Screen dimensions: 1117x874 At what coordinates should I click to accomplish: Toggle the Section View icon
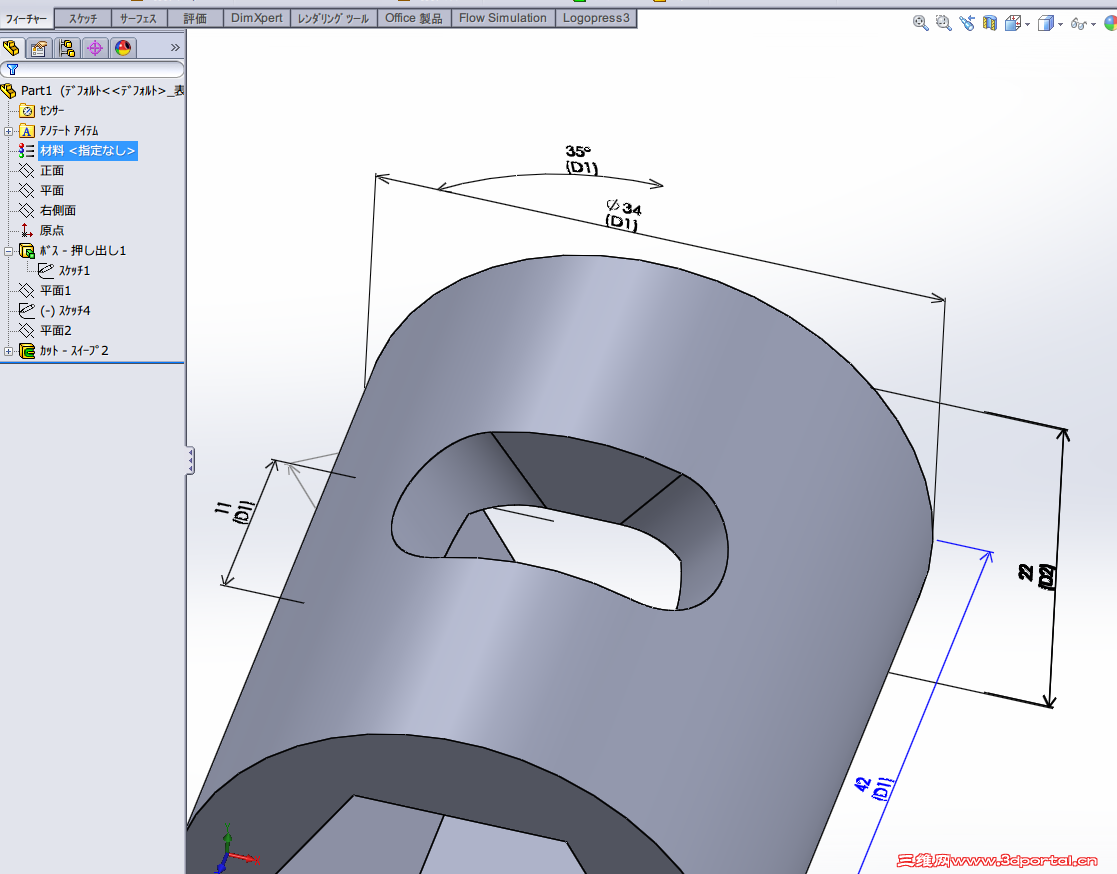point(989,24)
